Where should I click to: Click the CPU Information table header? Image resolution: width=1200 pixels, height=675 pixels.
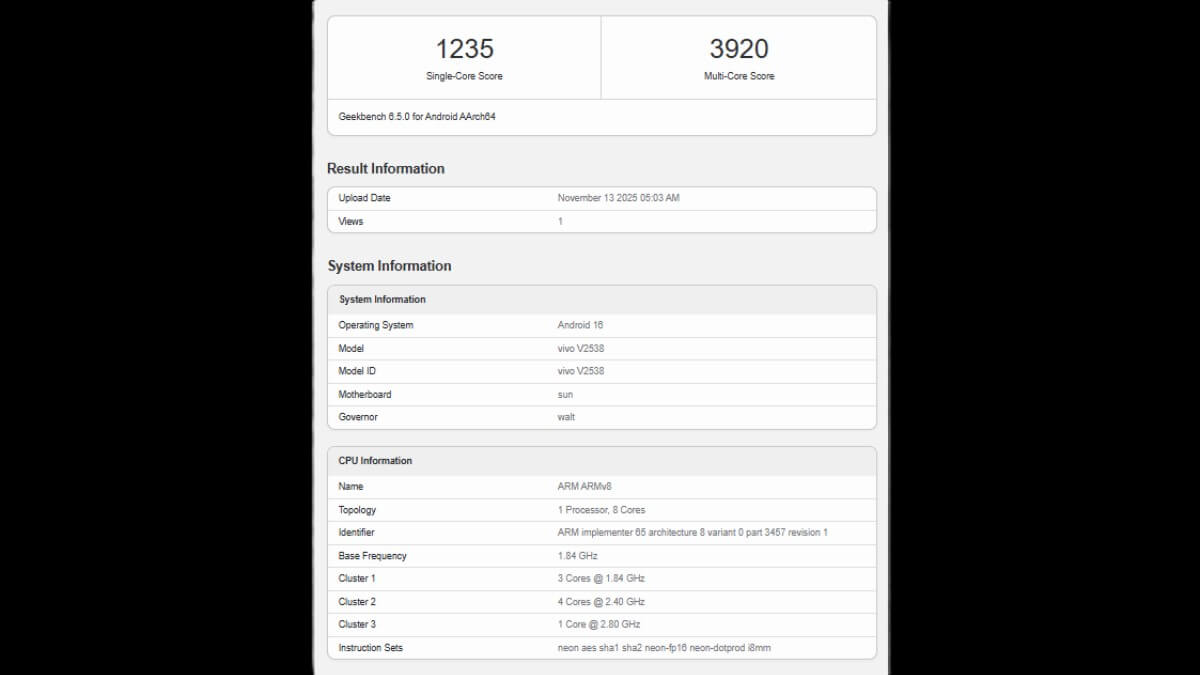point(375,461)
